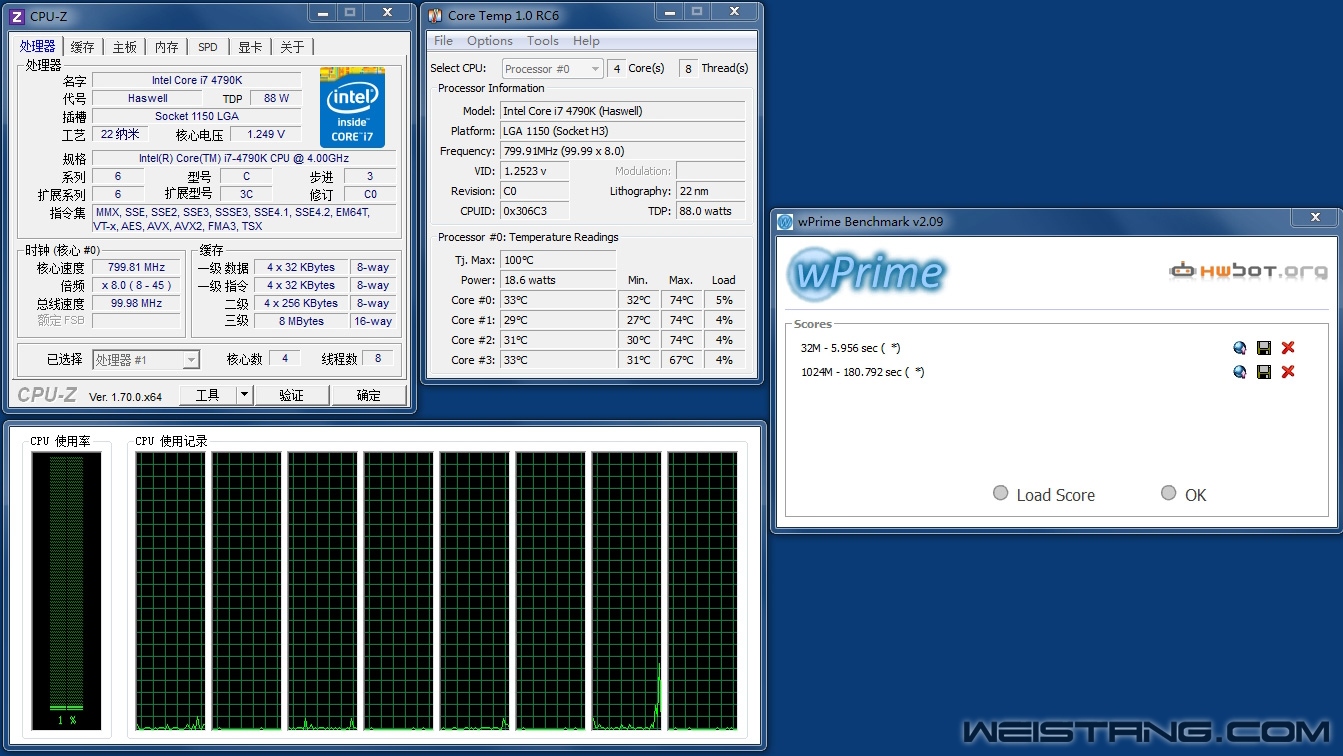Switch to the 主板 tab in CPU-Z
The image size is (1343, 756).
[x=124, y=47]
